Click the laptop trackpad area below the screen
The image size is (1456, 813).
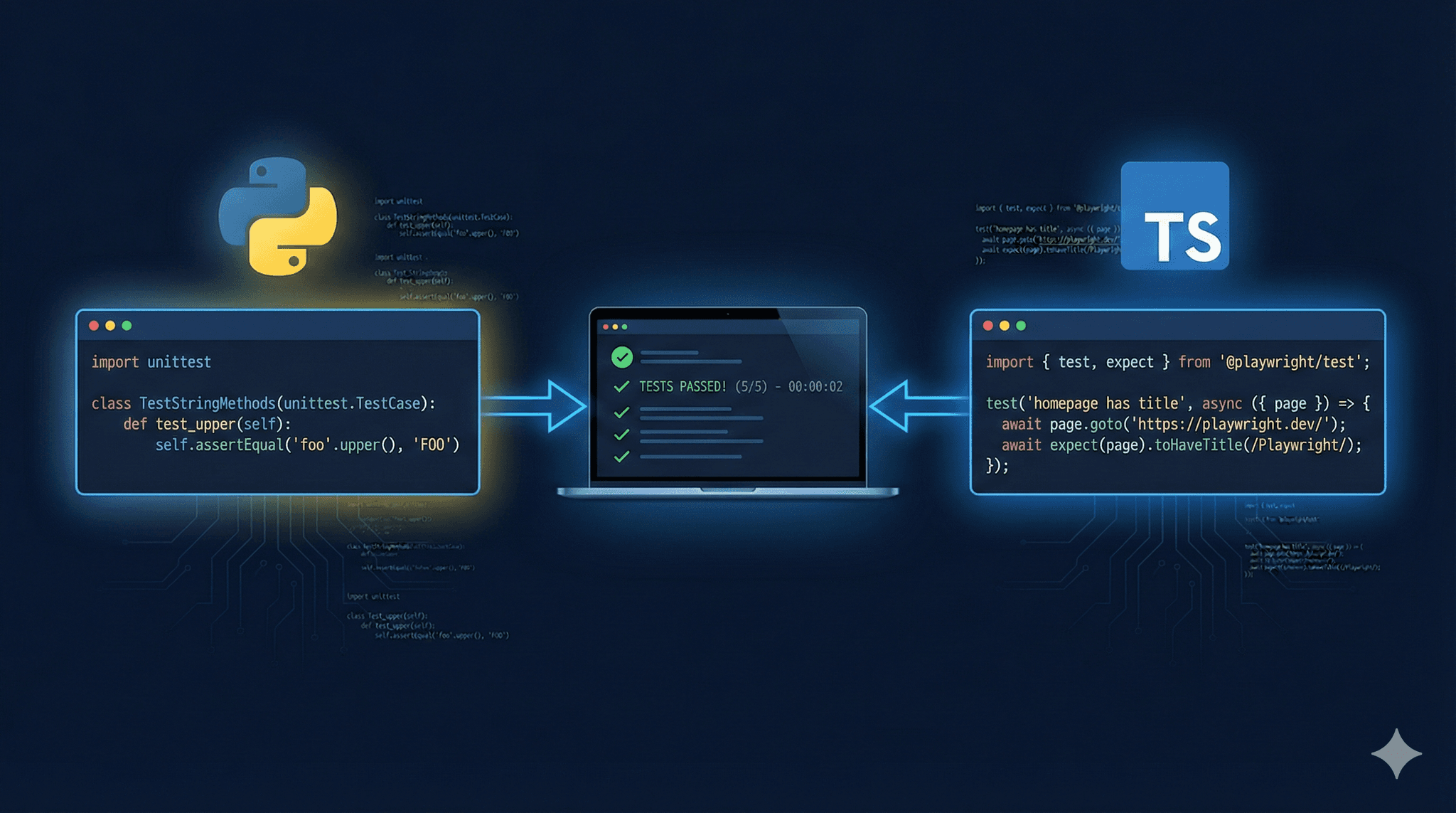728,491
